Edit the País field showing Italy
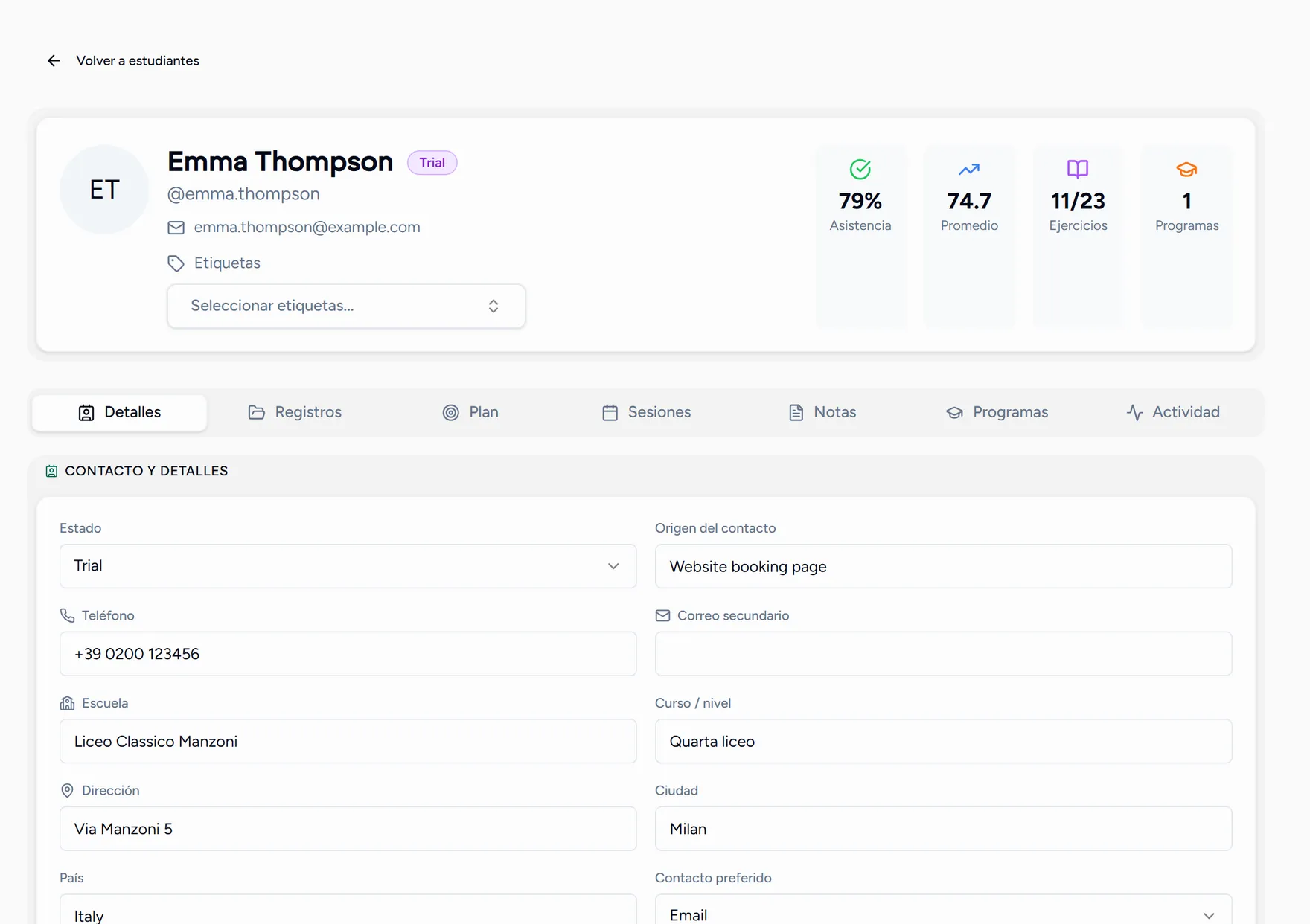Image resolution: width=1310 pixels, height=924 pixels. click(348, 910)
